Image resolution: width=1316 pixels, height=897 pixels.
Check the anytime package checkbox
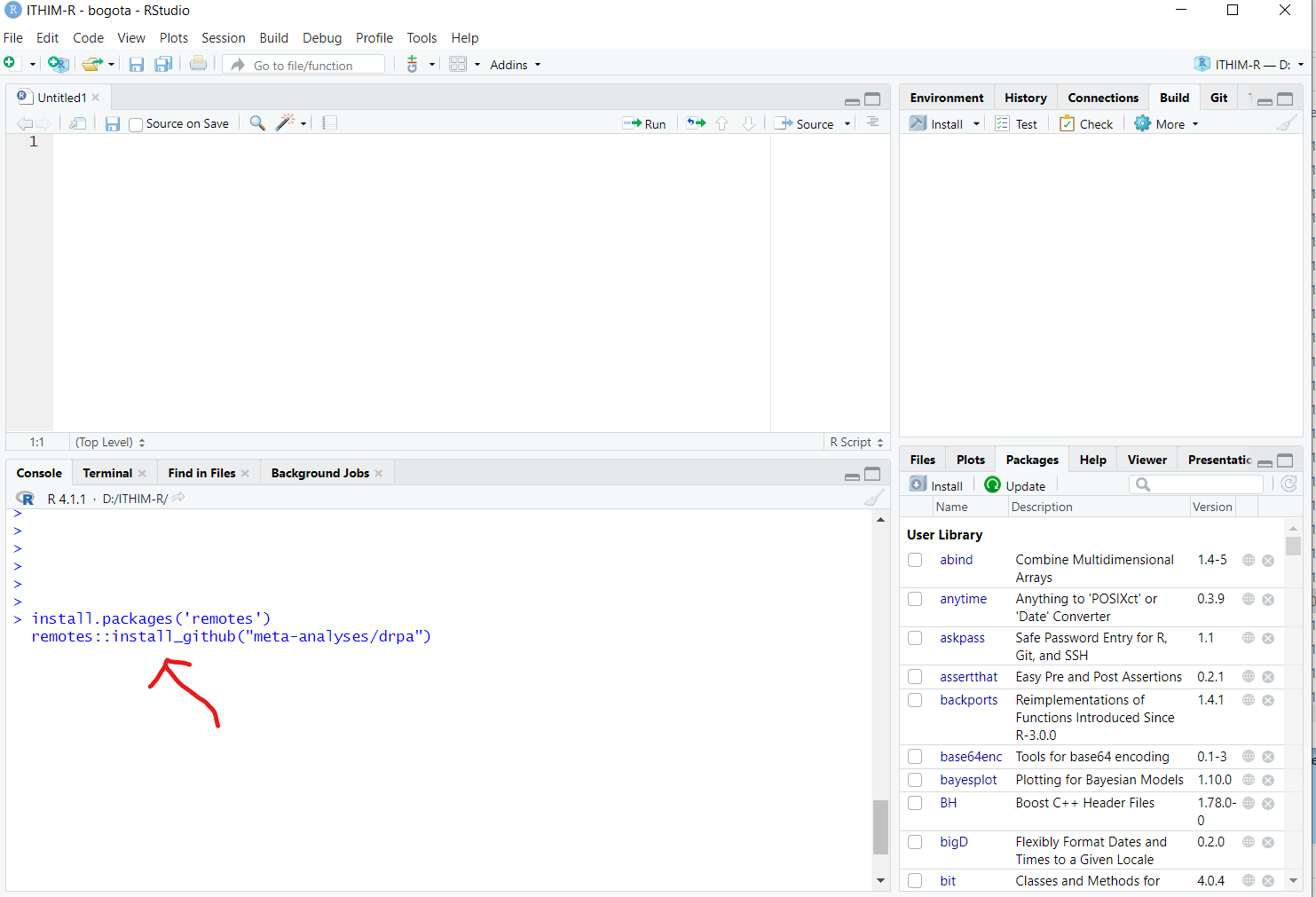[915, 600]
